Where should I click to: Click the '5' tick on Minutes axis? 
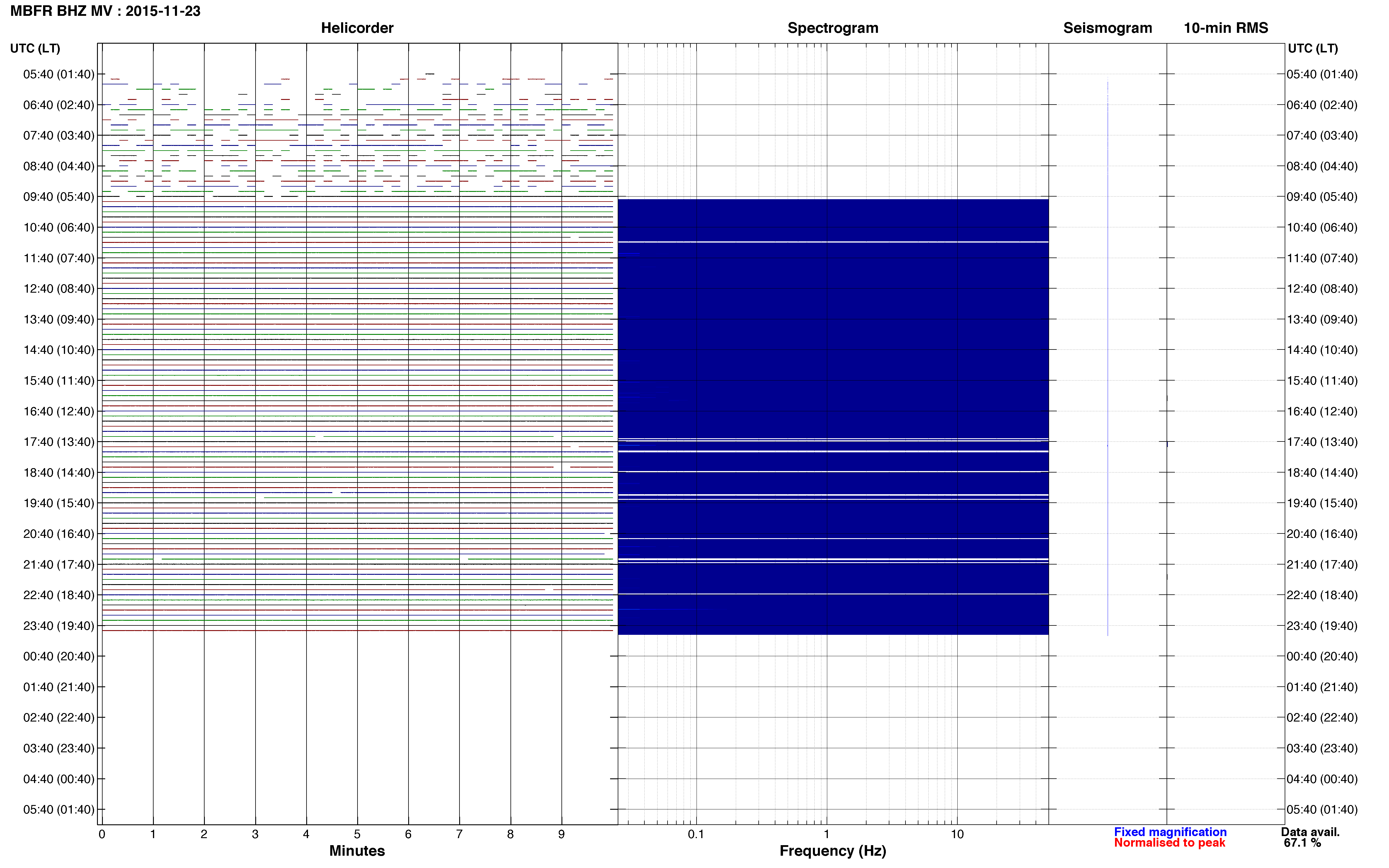pyautogui.click(x=357, y=834)
